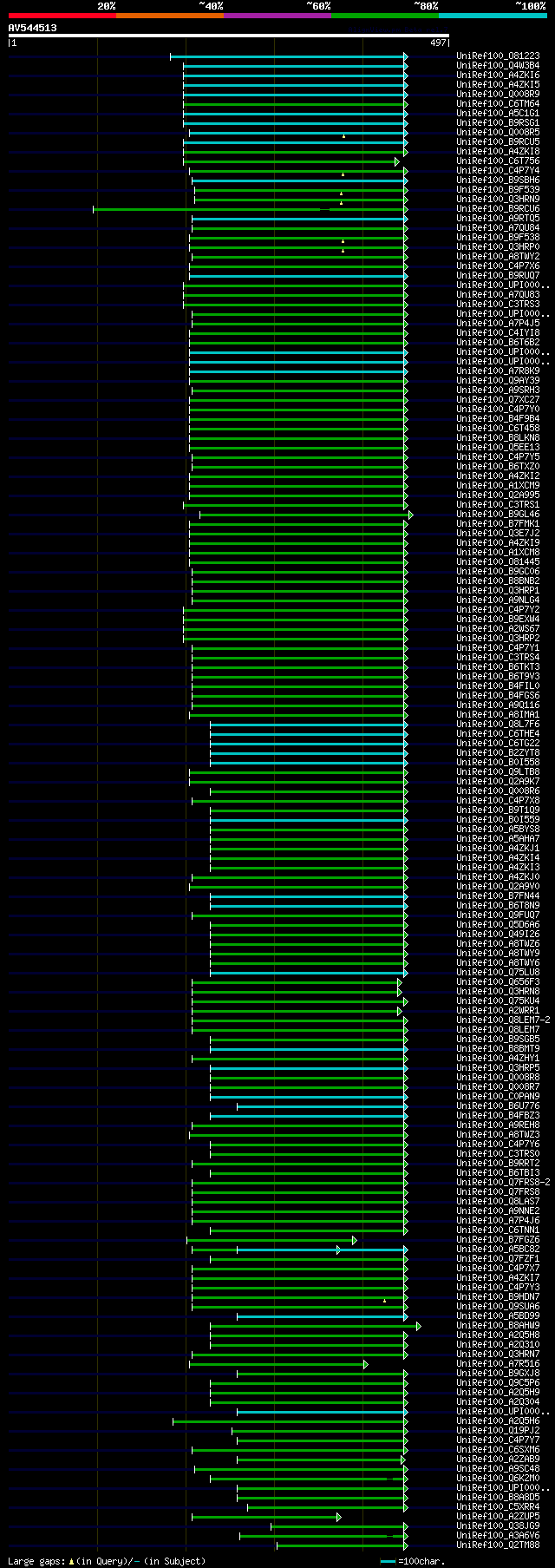Click hit label UniRef100_B9RUQ7

coord(498,276)
